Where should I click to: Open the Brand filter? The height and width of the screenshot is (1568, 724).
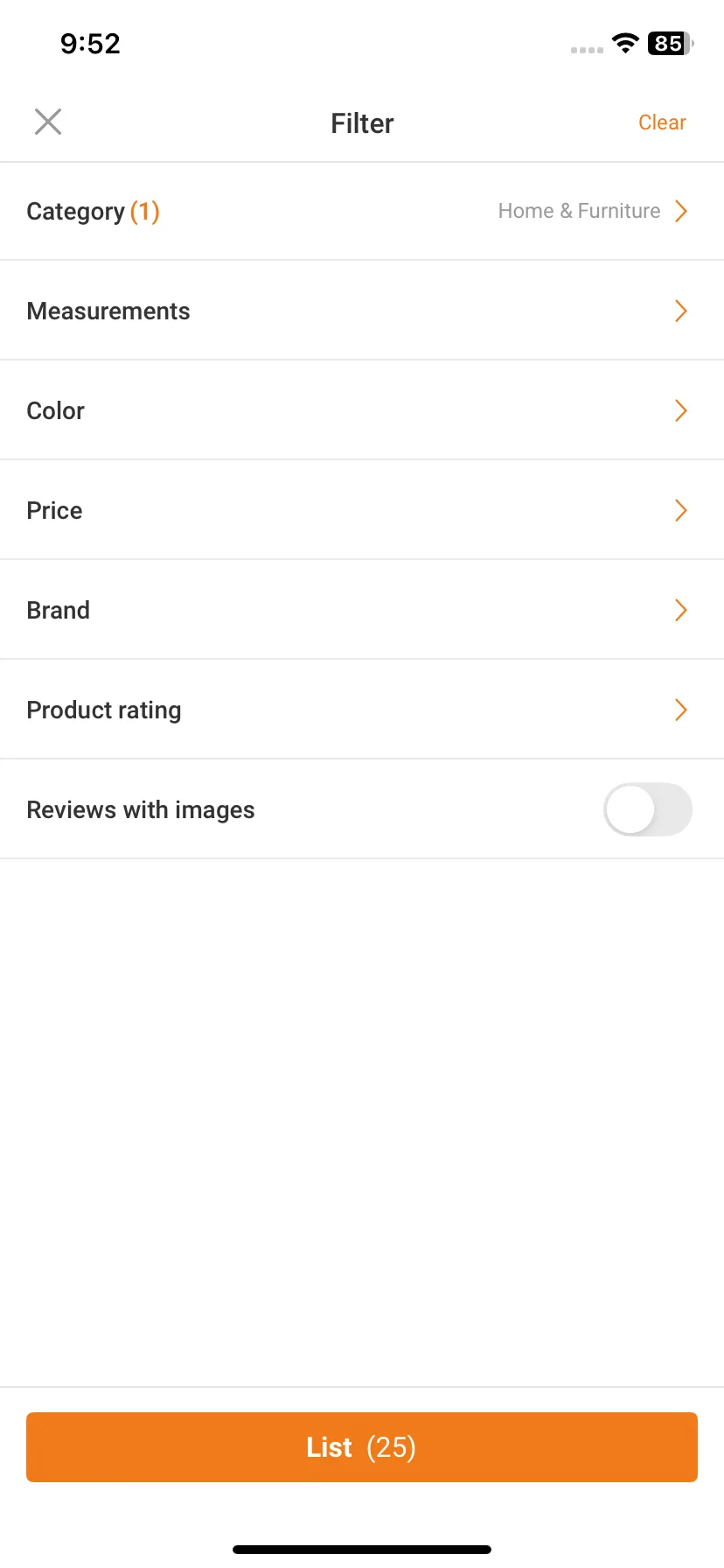click(x=362, y=610)
